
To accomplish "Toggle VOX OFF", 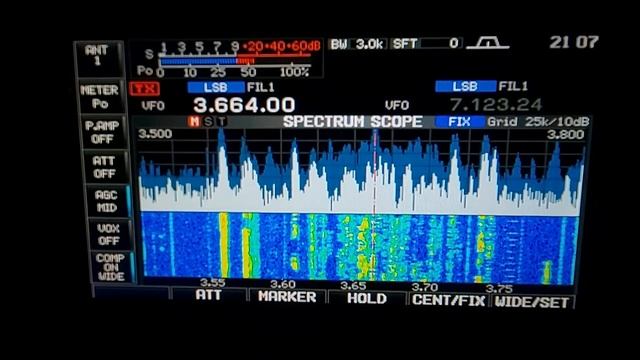I will tap(109, 234).
